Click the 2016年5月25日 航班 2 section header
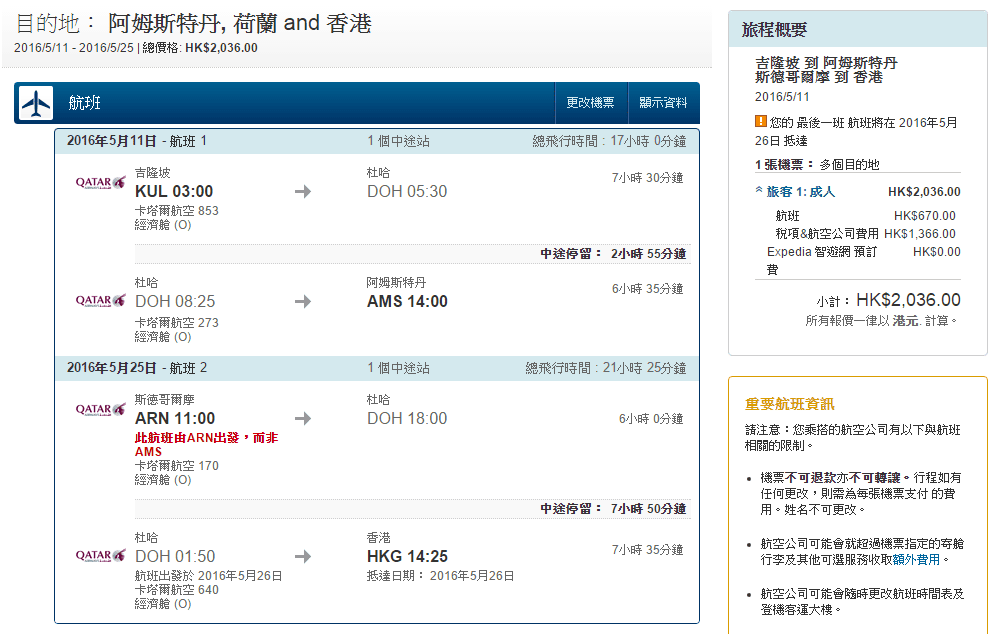This screenshot has height=634, width=996. coord(137,368)
